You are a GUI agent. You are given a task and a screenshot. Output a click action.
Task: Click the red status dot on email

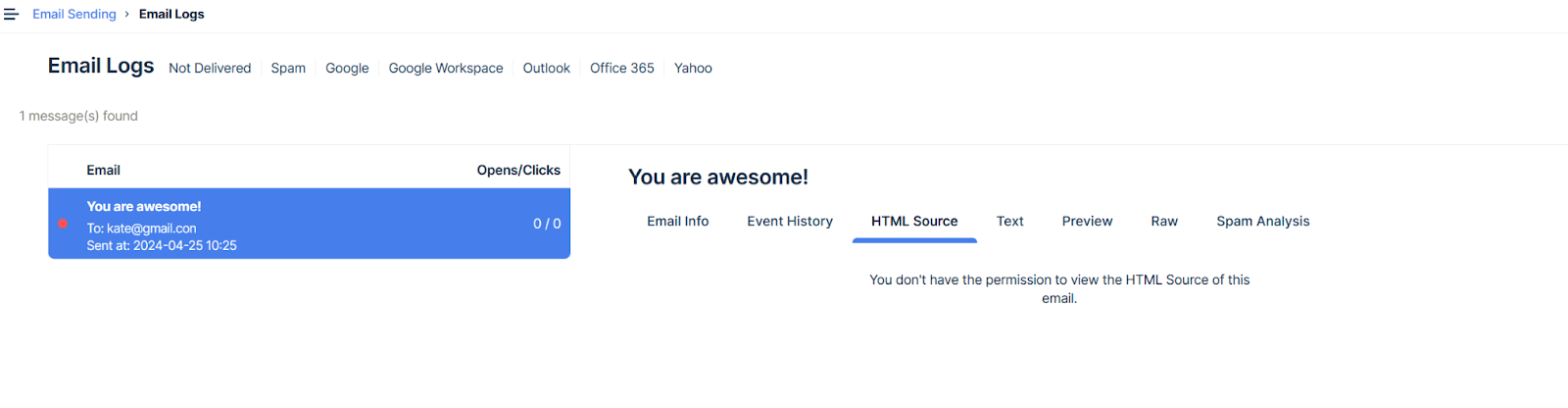pyautogui.click(x=63, y=224)
